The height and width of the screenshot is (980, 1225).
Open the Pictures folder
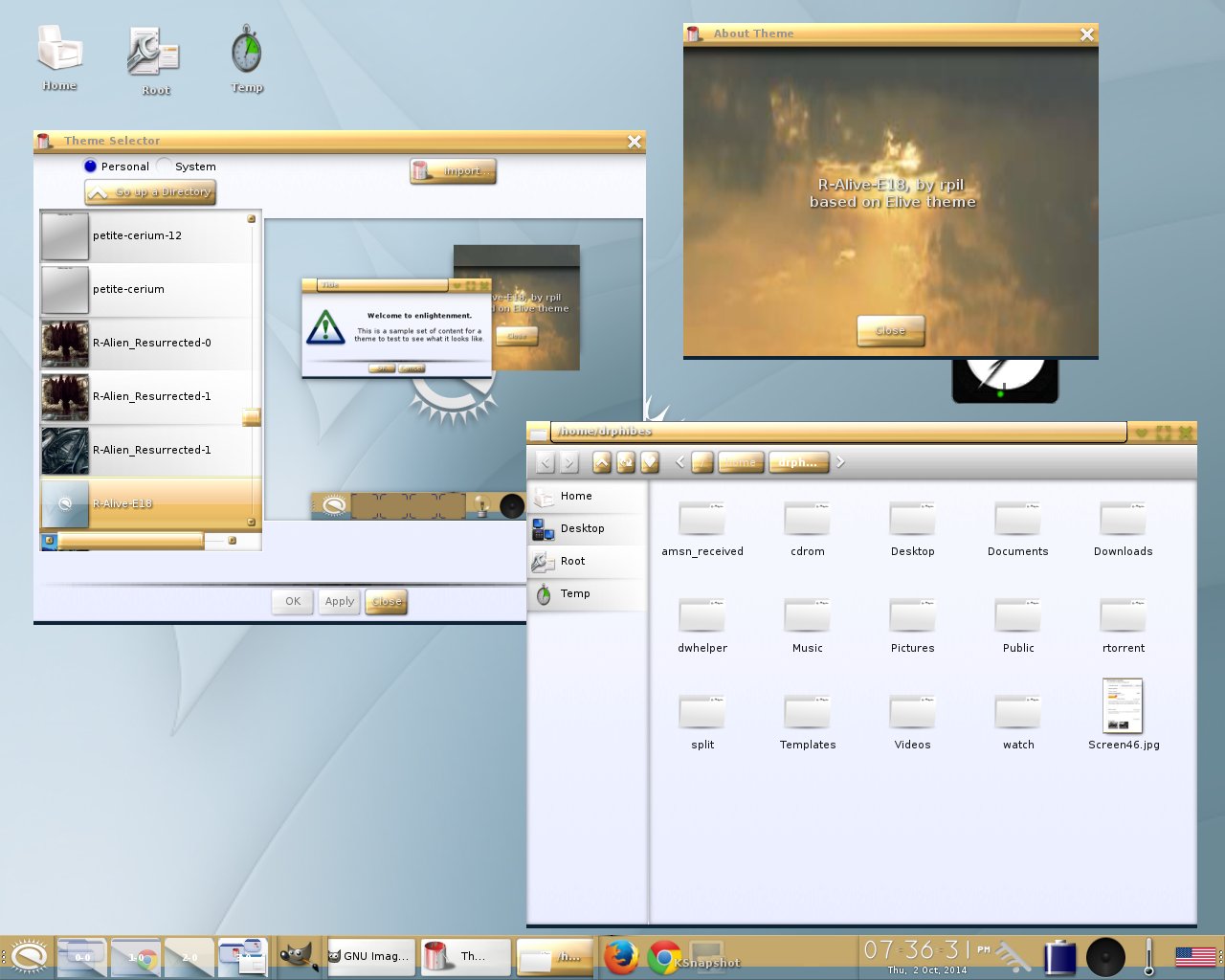pyautogui.click(x=913, y=626)
